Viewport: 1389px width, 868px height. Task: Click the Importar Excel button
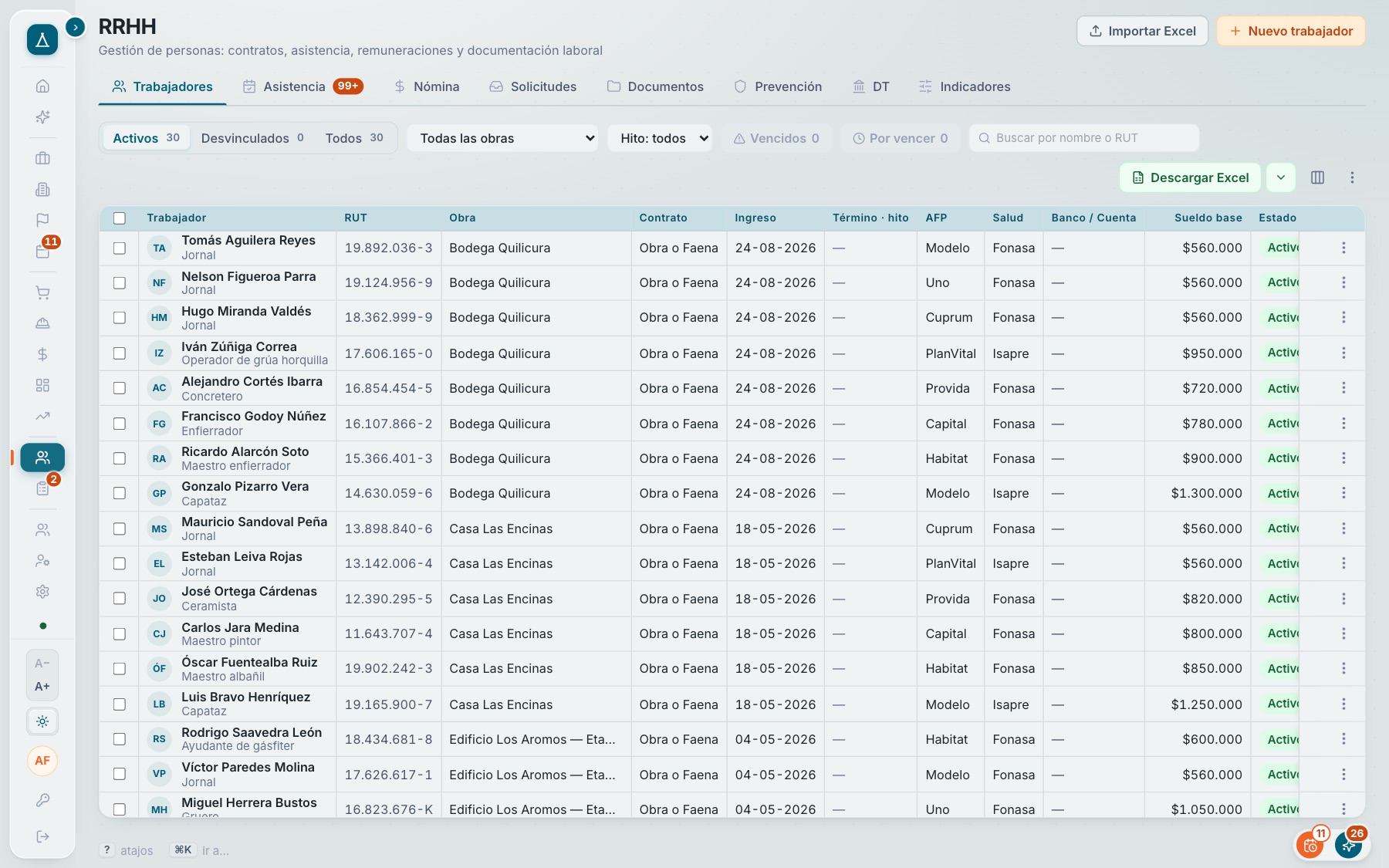(x=1142, y=31)
